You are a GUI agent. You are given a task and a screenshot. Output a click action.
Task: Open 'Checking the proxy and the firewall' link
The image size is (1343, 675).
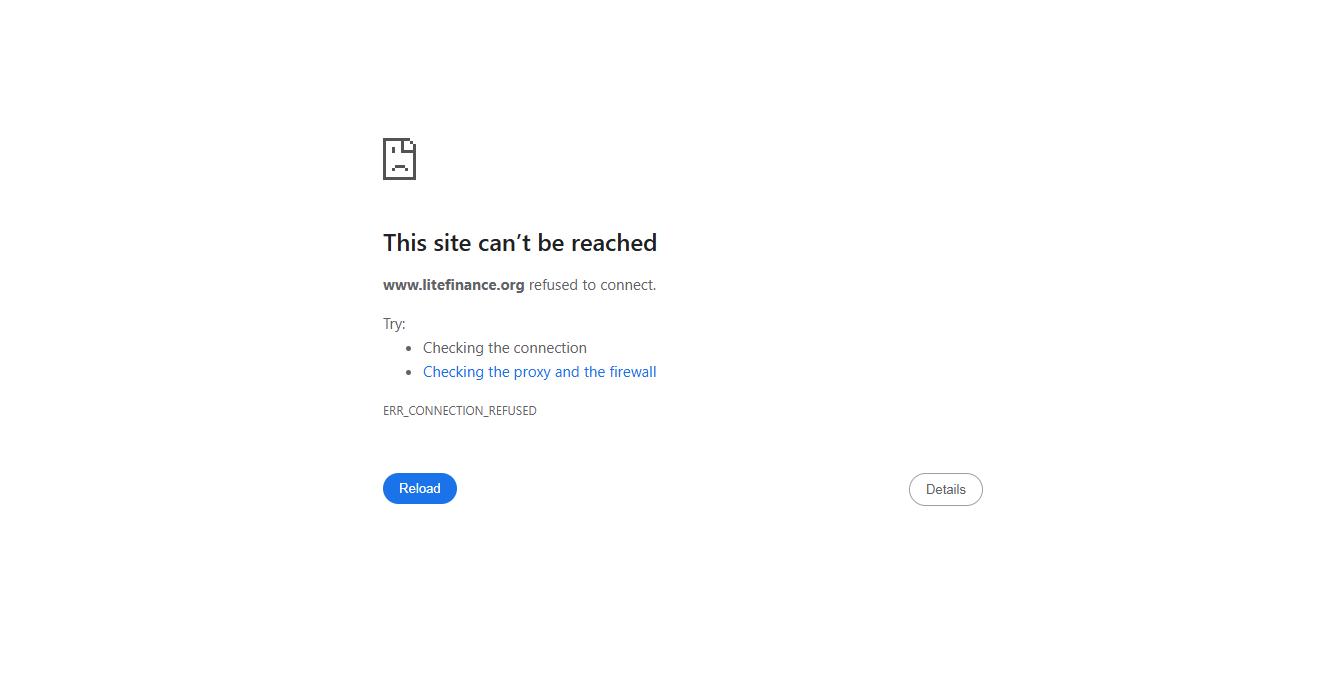(x=540, y=372)
